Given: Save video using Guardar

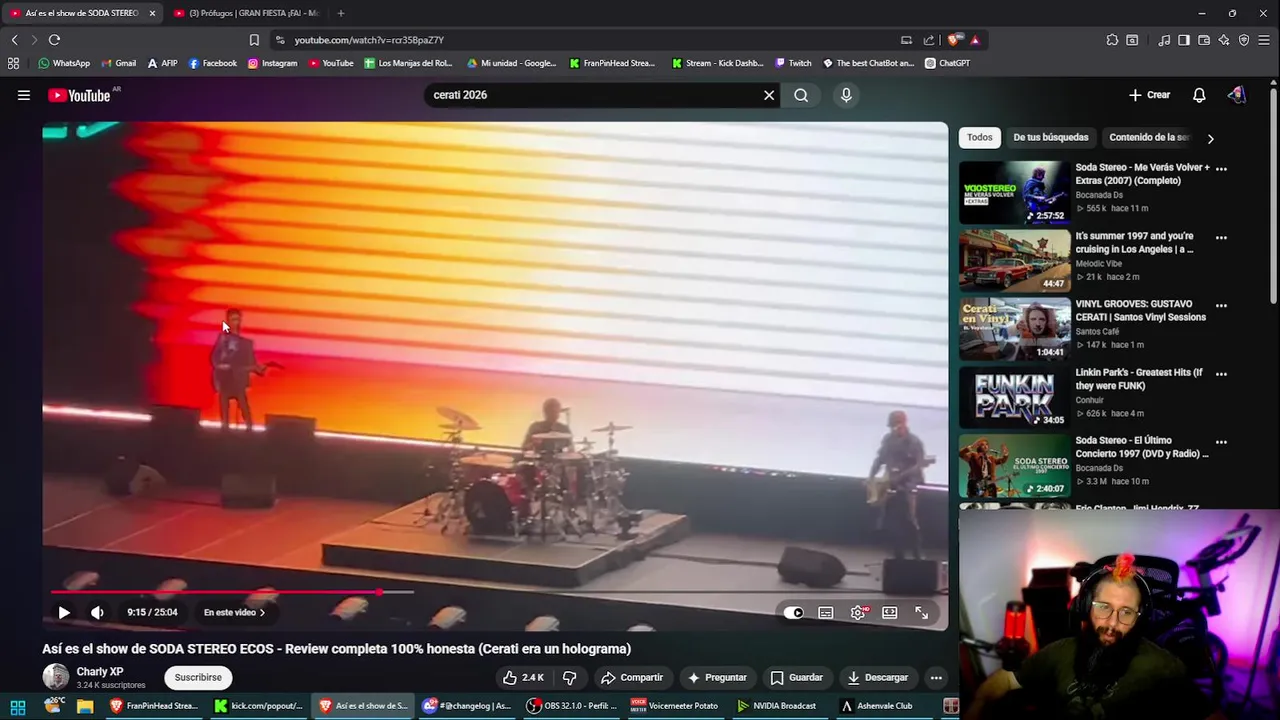Looking at the screenshot, I should (x=797, y=677).
